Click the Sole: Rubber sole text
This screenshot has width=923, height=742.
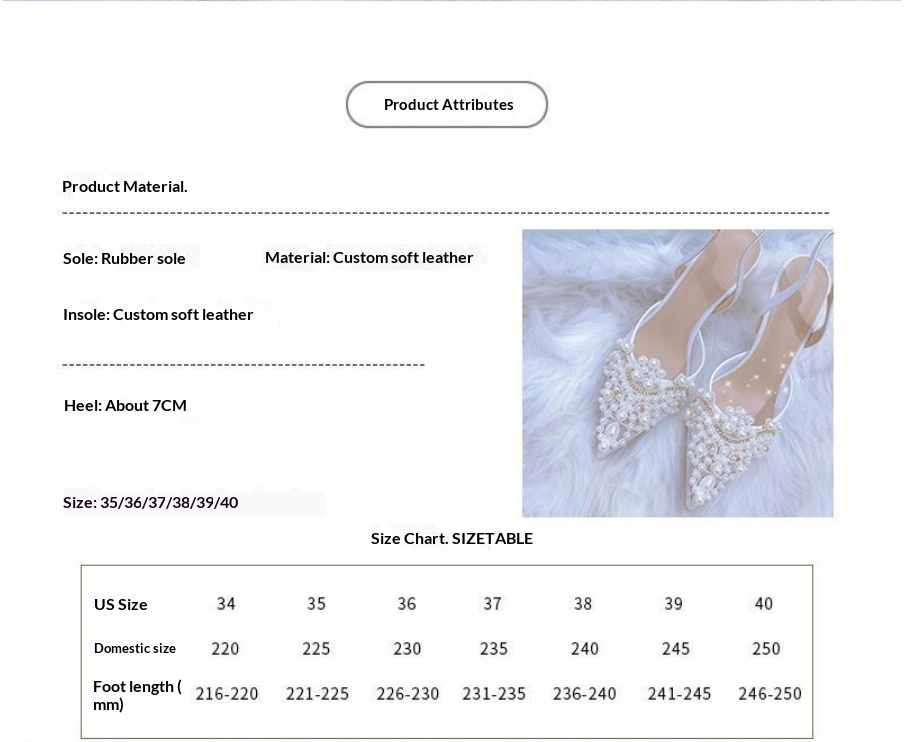[x=124, y=258]
